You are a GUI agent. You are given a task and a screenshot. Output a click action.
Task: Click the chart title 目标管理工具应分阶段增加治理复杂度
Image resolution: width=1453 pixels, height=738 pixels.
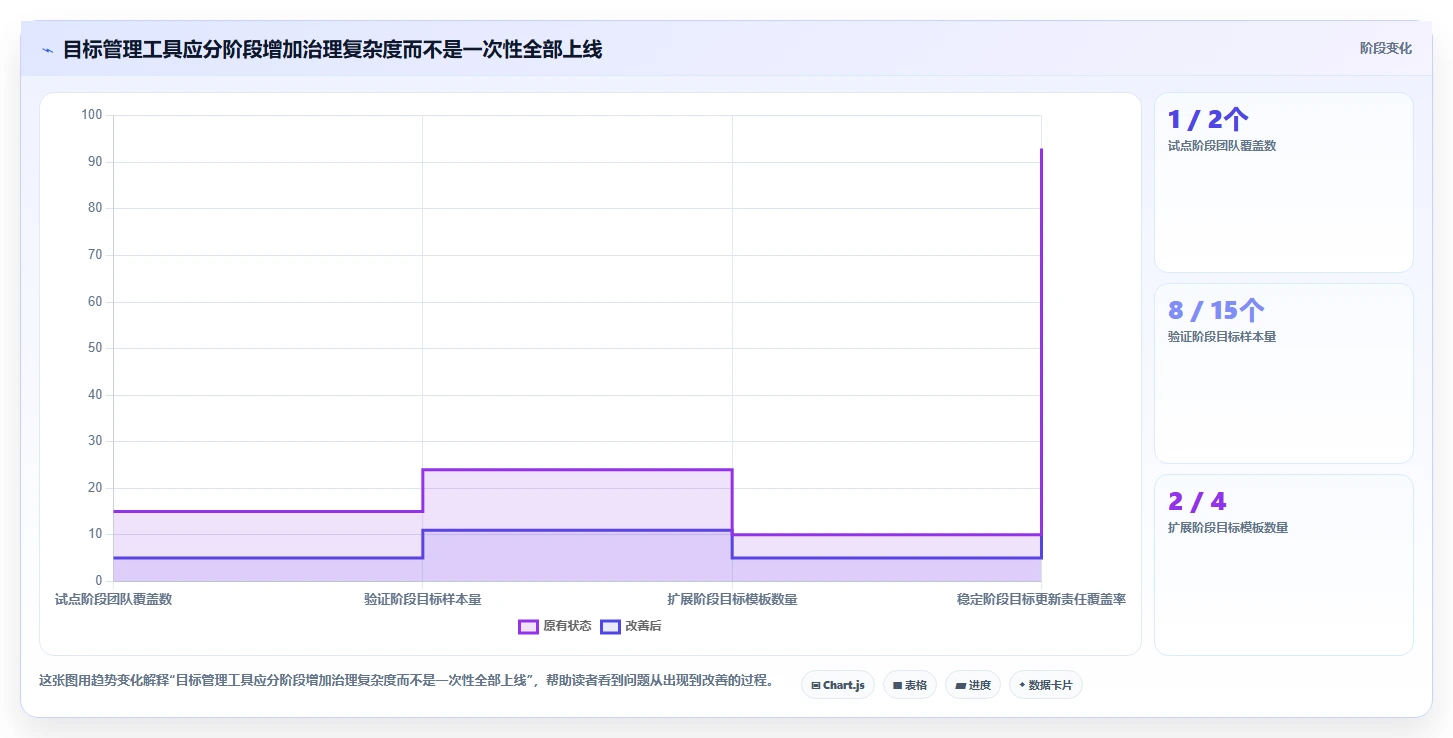(x=333, y=49)
